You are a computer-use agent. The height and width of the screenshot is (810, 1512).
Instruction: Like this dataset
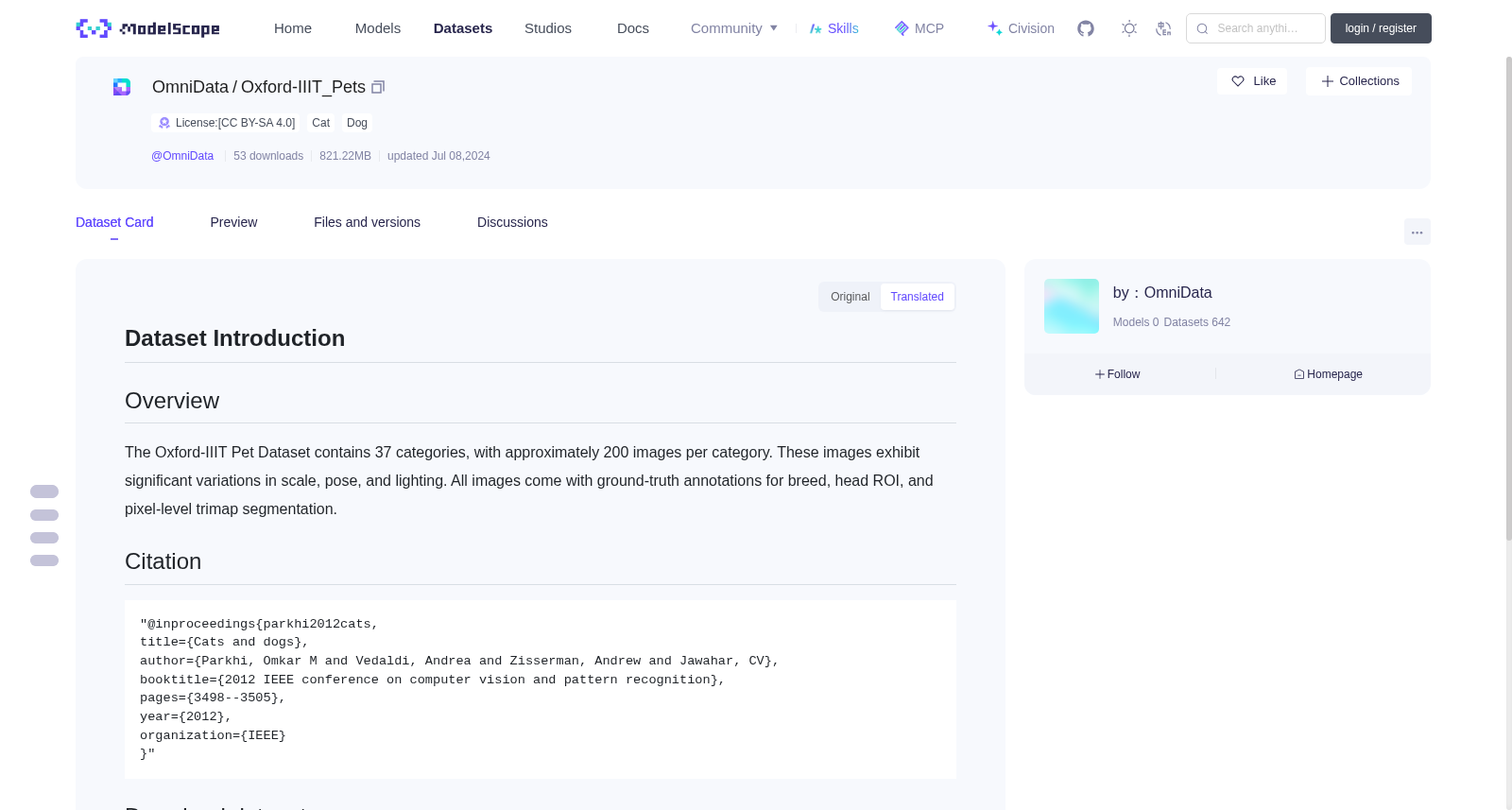(x=1252, y=81)
